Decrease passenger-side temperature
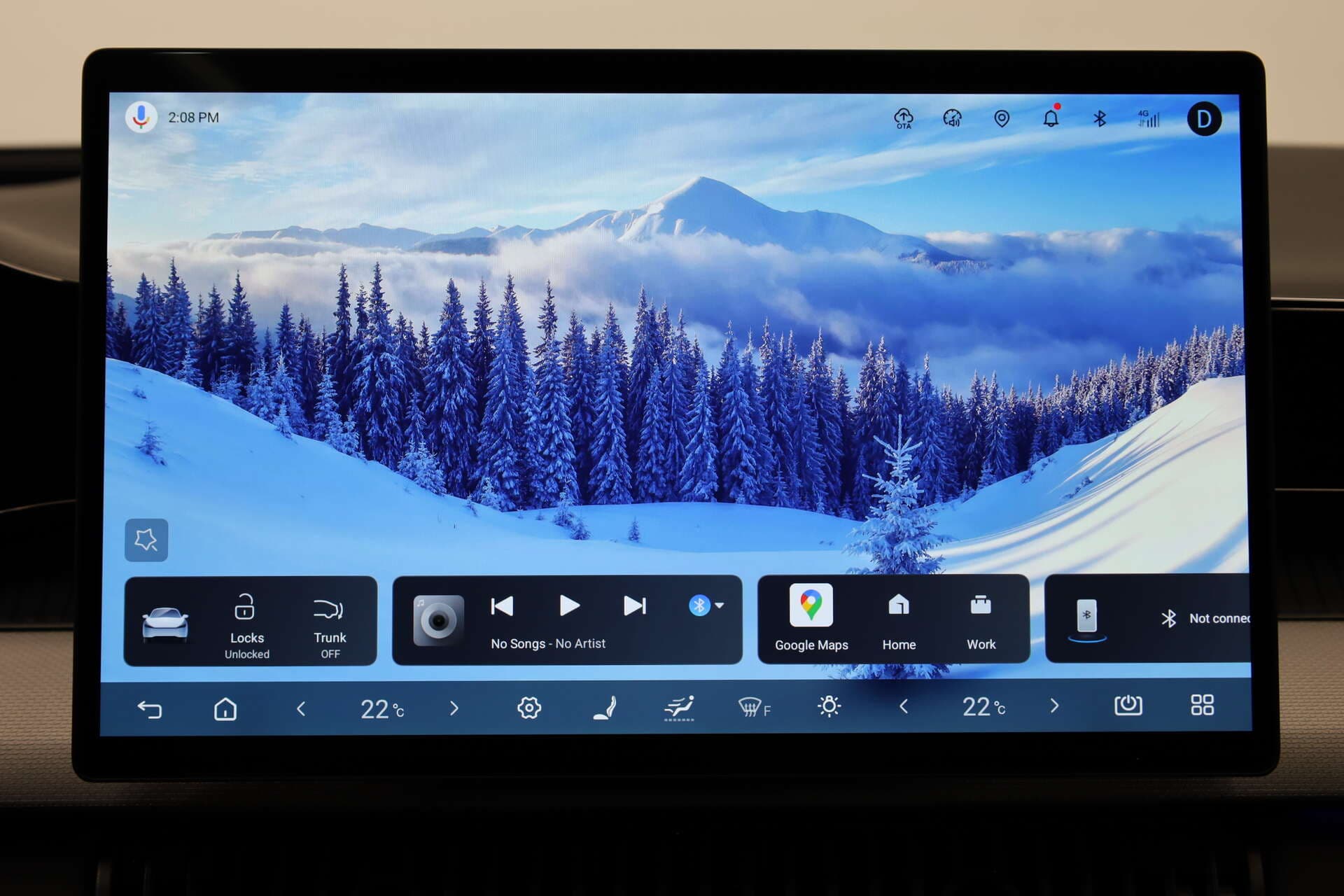Viewport: 1344px width, 896px height. (x=904, y=707)
